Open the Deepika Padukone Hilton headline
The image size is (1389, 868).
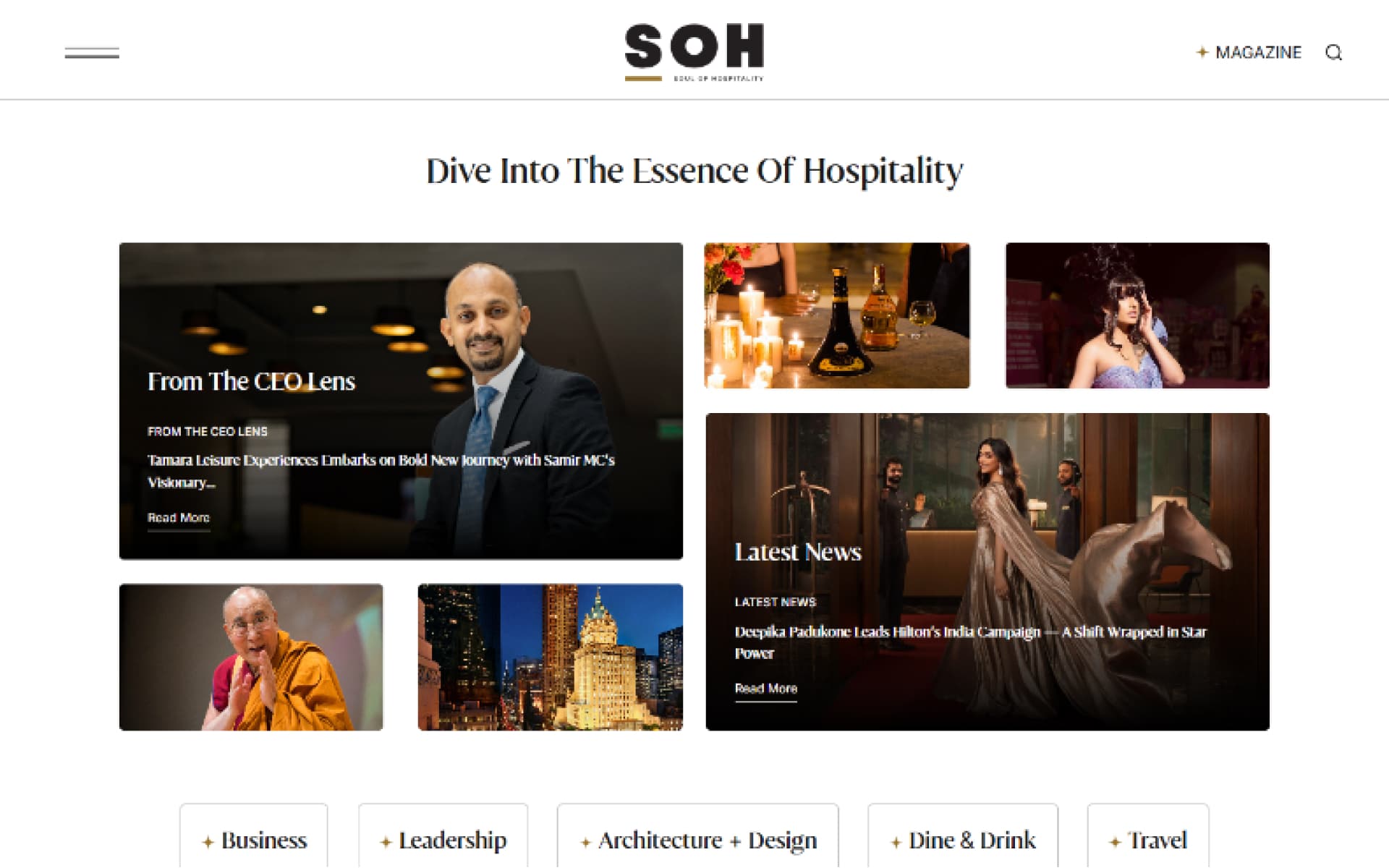click(970, 642)
